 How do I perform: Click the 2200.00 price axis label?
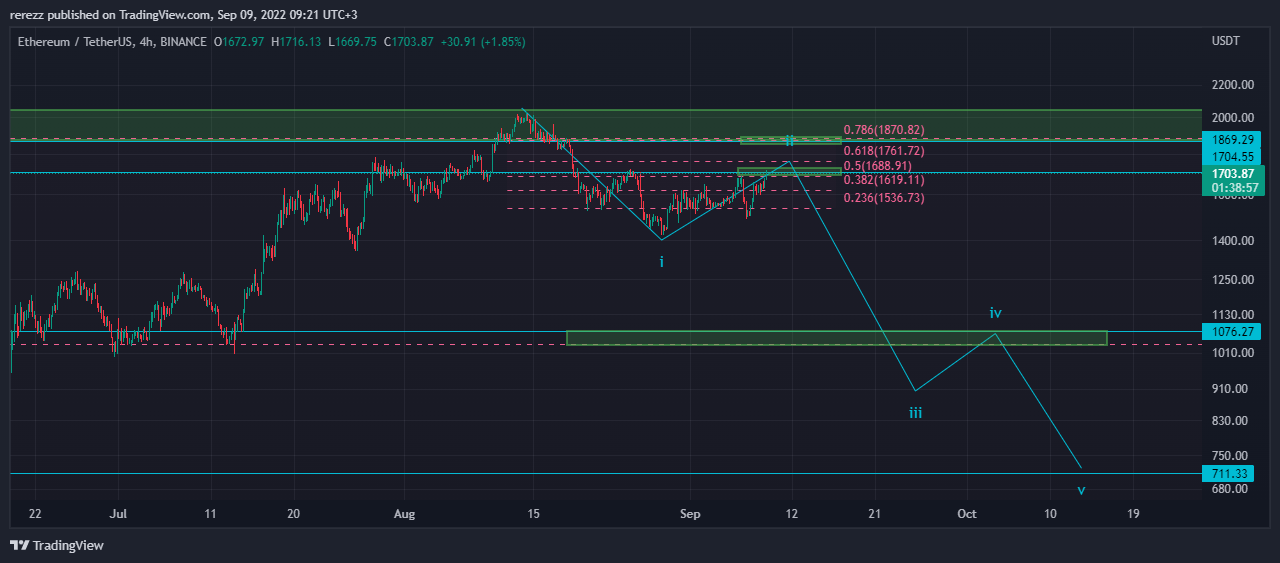(1233, 86)
